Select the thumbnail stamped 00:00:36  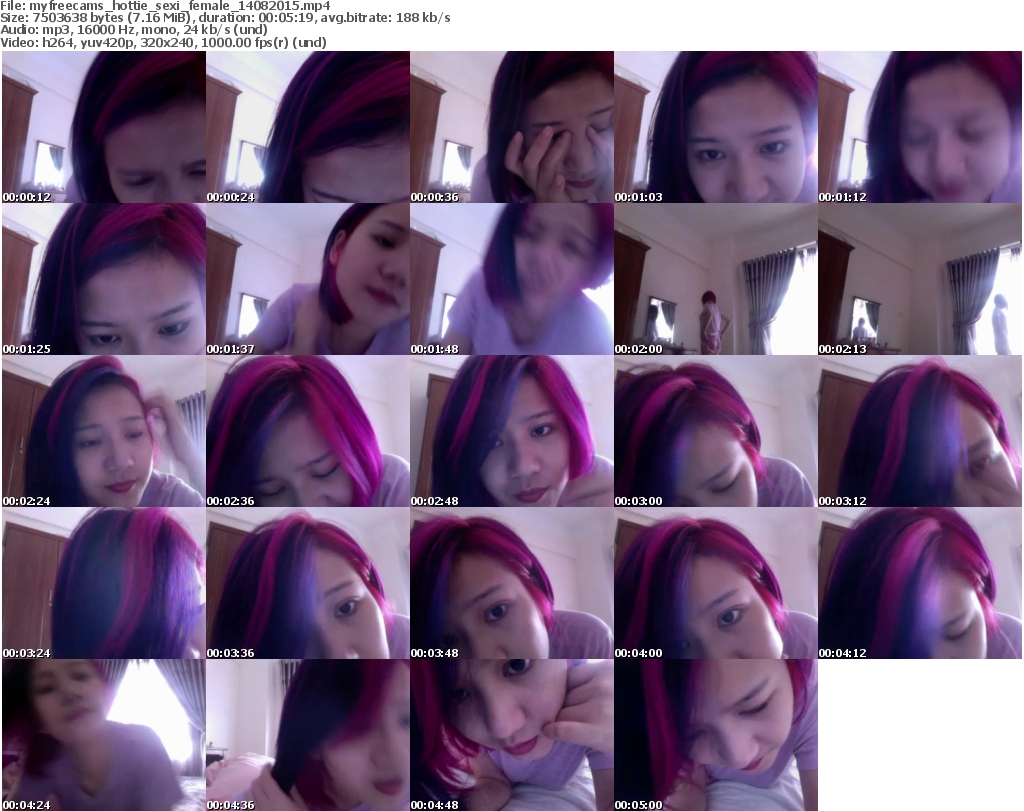[x=512, y=127]
